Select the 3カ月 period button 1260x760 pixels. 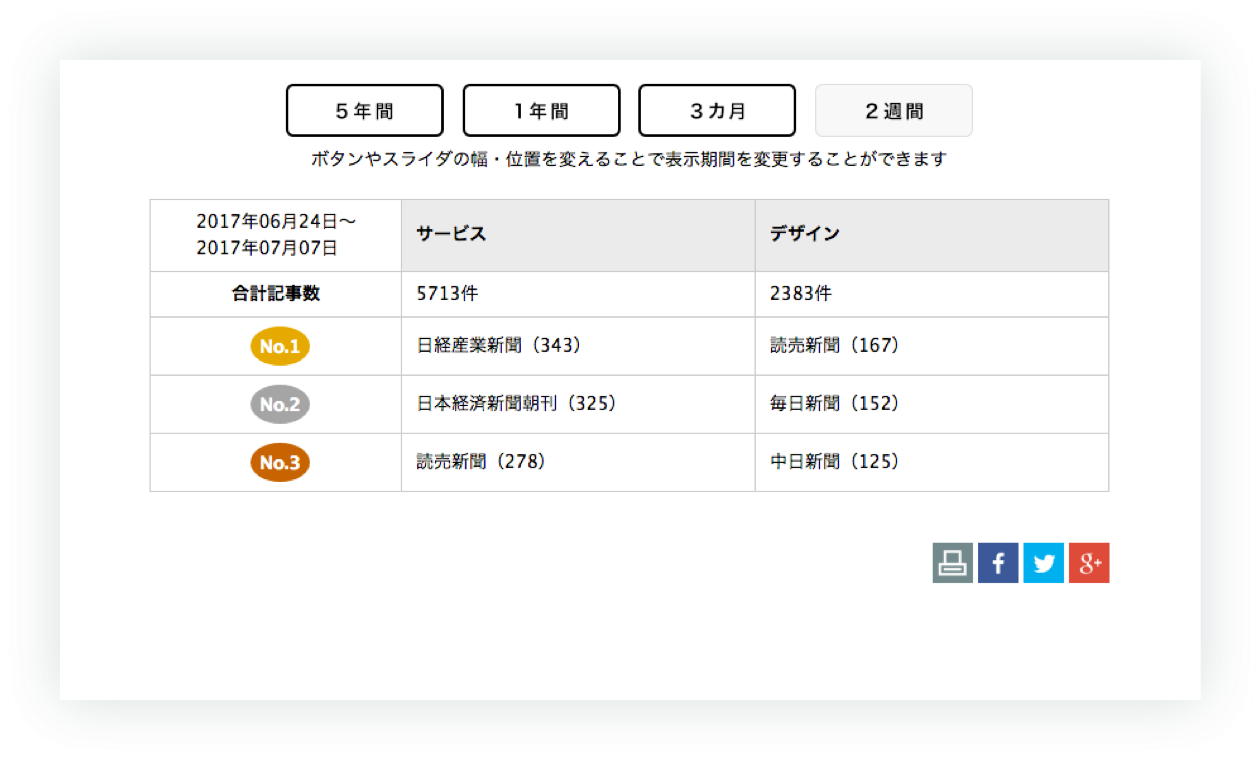[717, 111]
